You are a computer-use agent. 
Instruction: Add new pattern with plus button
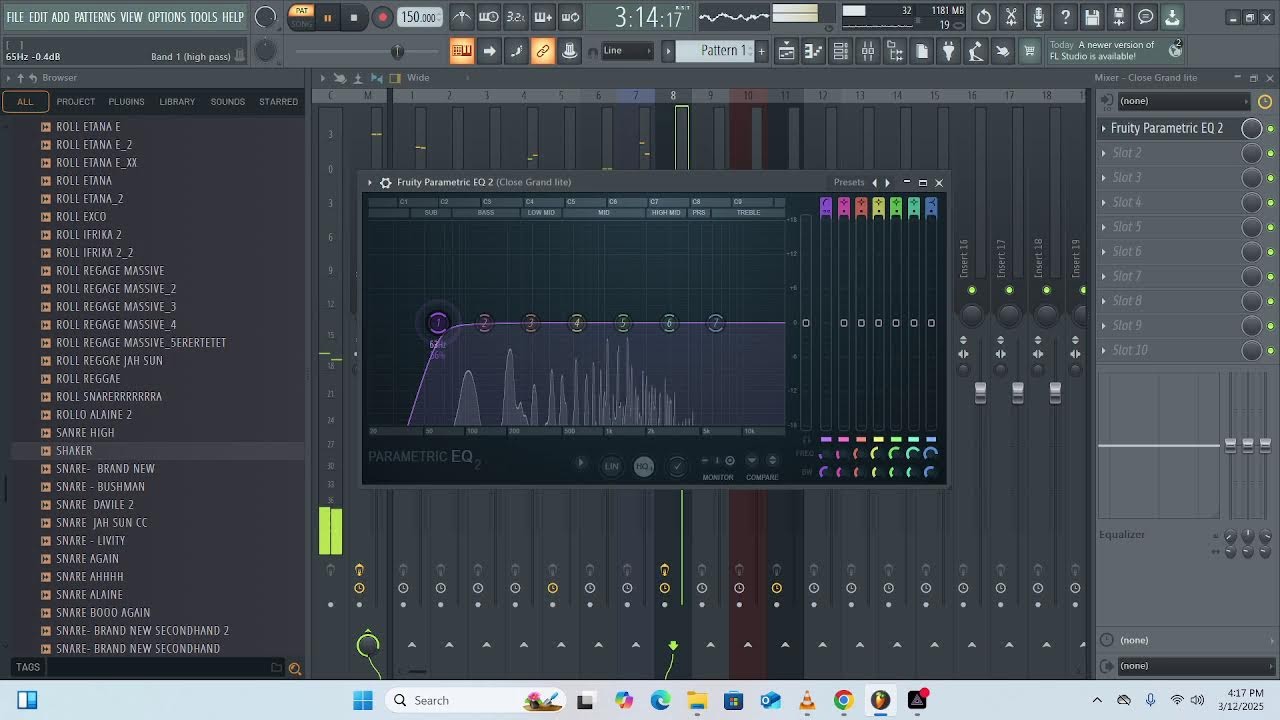pyautogui.click(x=761, y=51)
